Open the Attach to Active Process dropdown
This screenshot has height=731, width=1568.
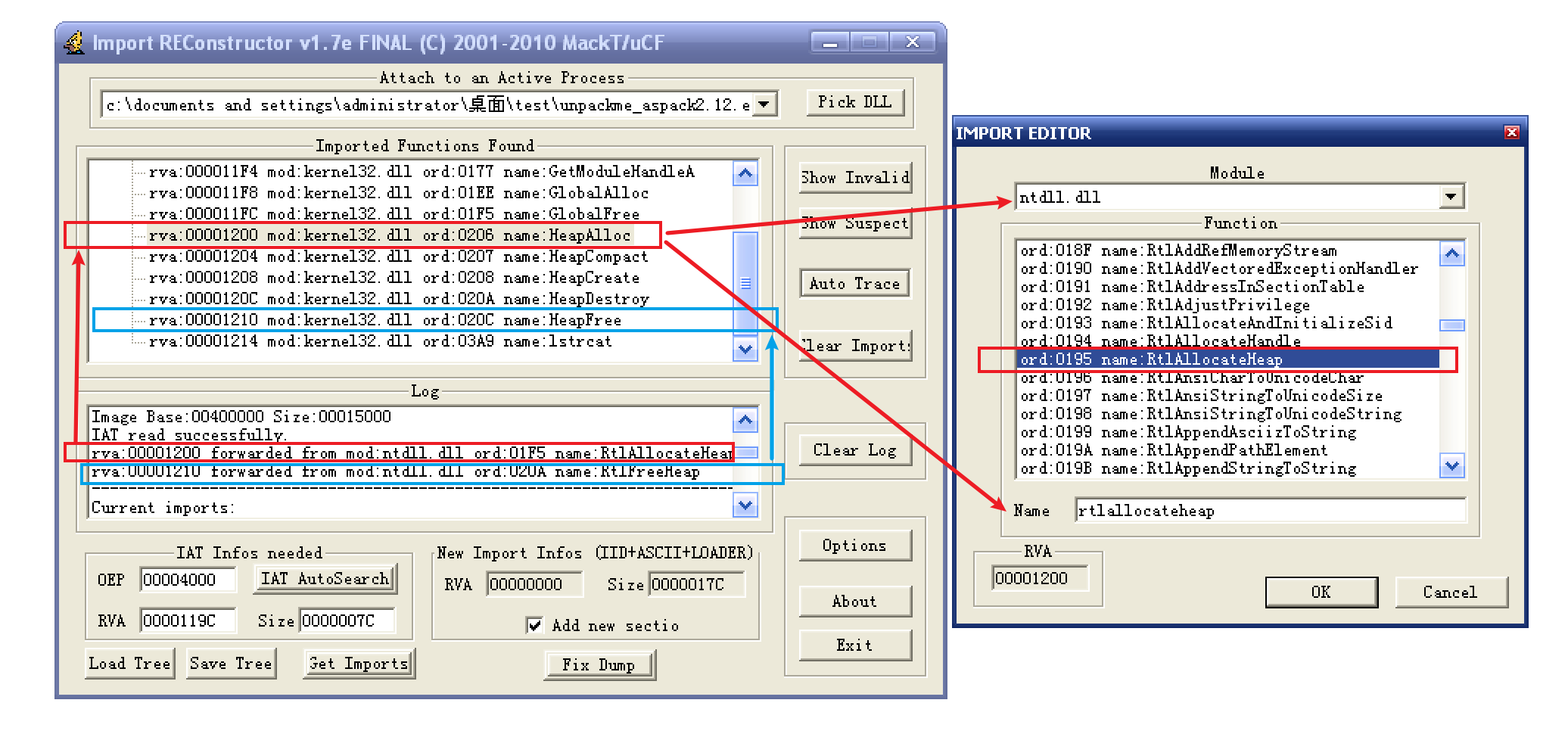coord(764,104)
